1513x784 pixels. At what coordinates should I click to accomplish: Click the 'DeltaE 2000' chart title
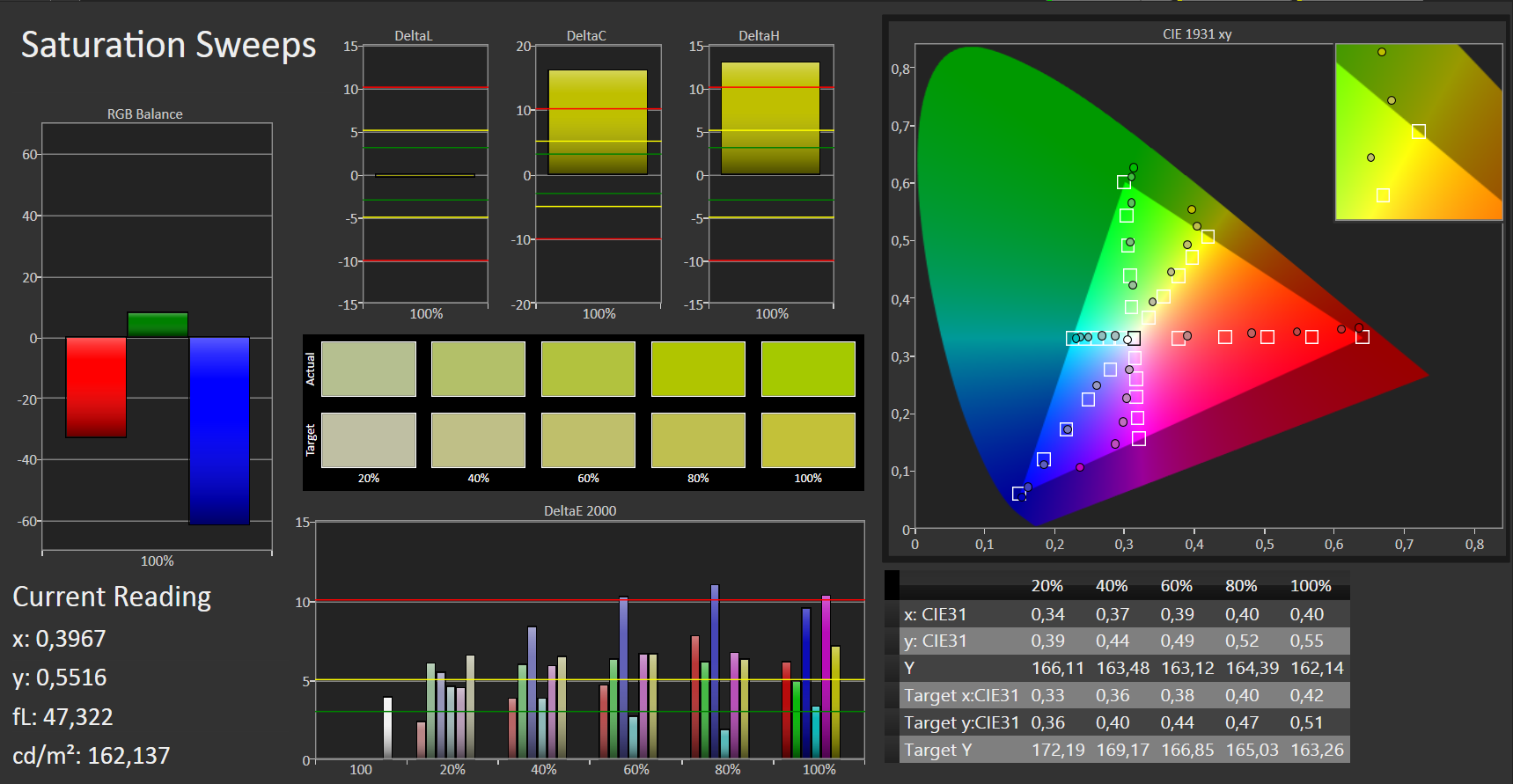580,511
